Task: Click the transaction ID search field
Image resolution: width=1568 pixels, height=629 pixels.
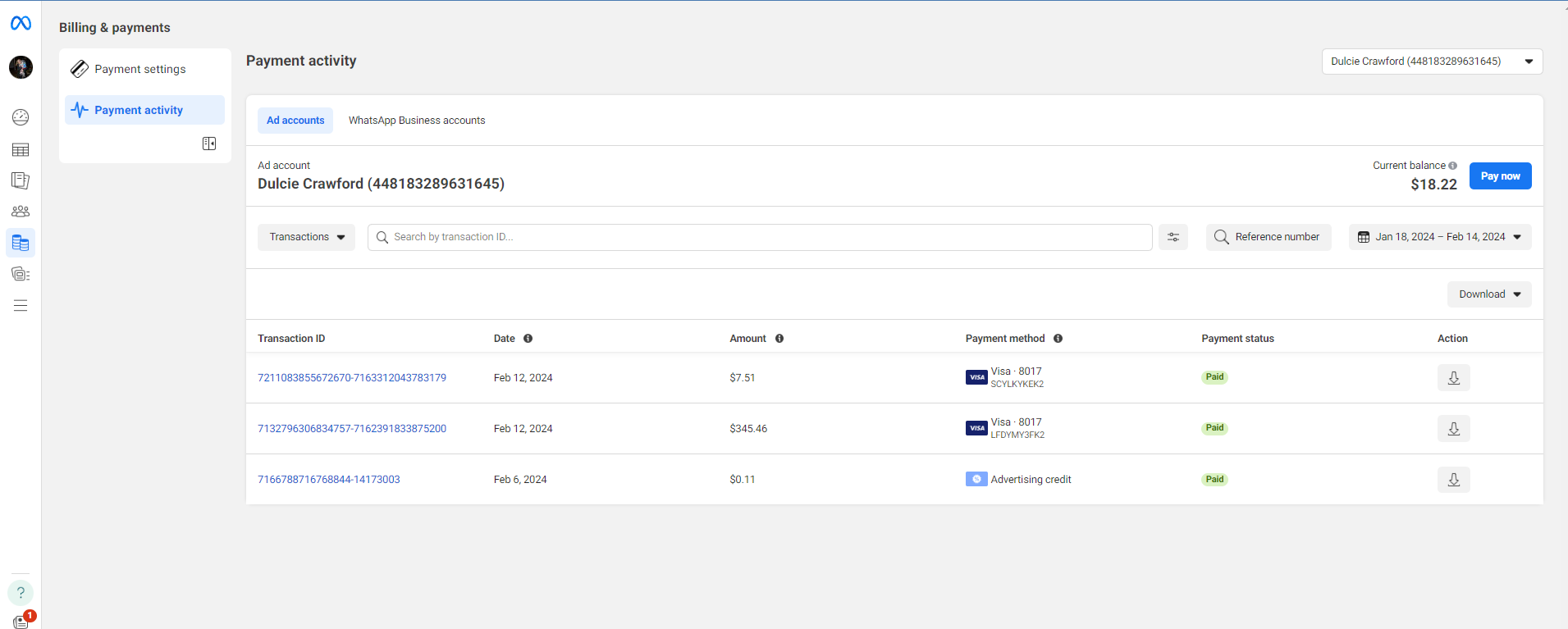Action: pyautogui.click(x=763, y=237)
